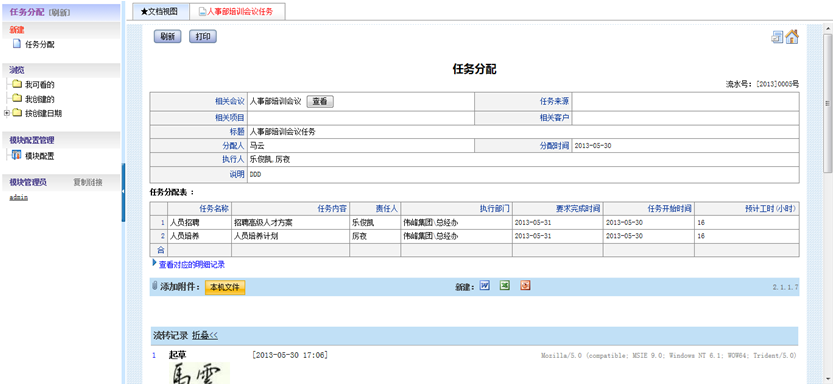Collapse the sidebar with the splitter arrow
The height and width of the screenshot is (385, 834).
click(x=123, y=191)
